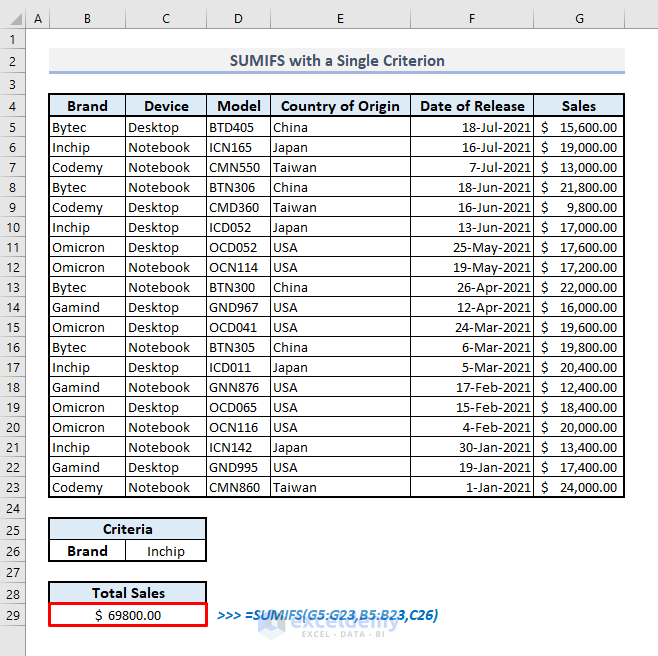
Task: Click sales cell $ 24,000.00
Action: pos(579,487)
